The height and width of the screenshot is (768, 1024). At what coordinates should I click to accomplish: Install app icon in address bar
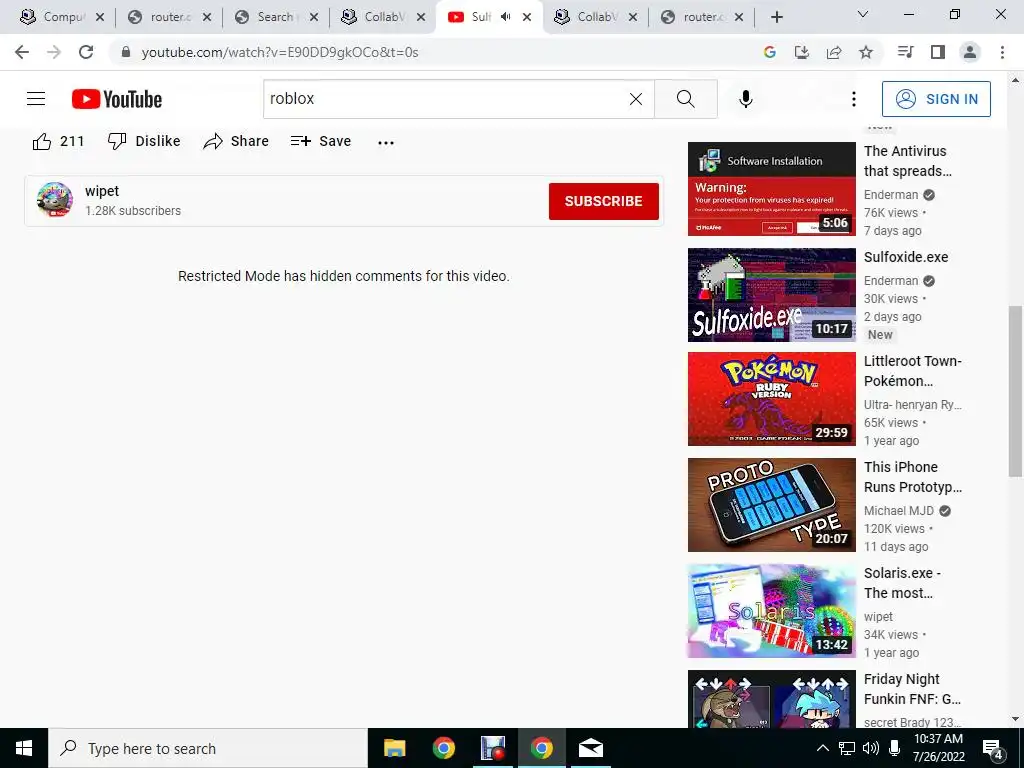[x=802, y=52]
